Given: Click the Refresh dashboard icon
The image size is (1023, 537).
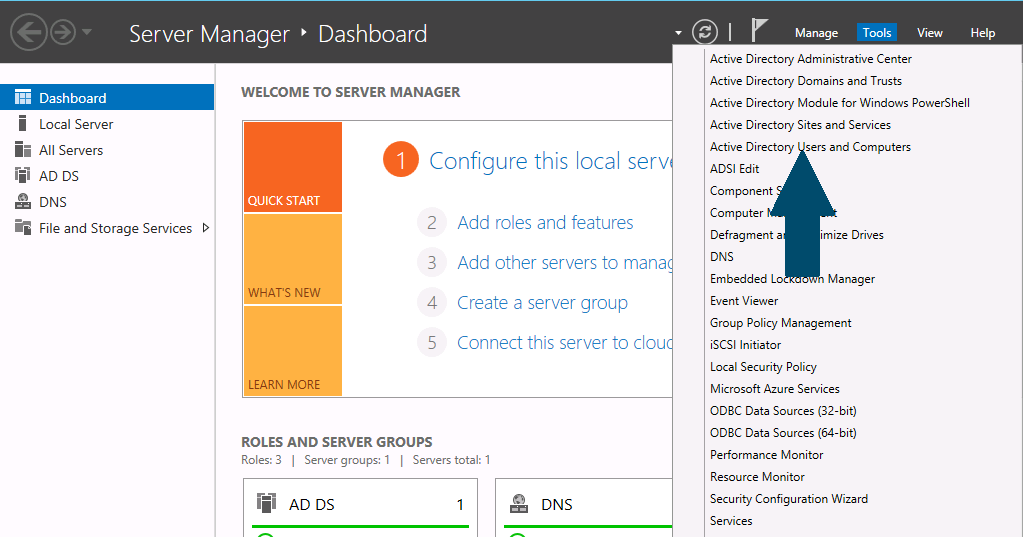Looking at the screenshot, I should (x=705, y=32).
